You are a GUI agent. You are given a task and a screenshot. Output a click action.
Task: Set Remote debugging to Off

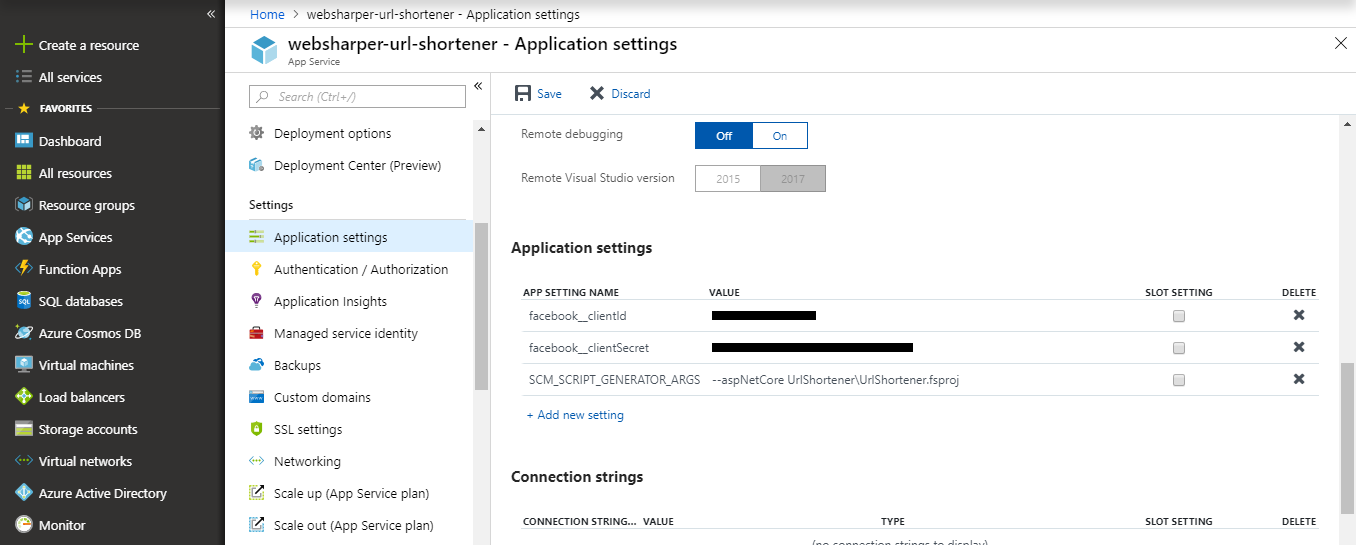tap(724, 136)
